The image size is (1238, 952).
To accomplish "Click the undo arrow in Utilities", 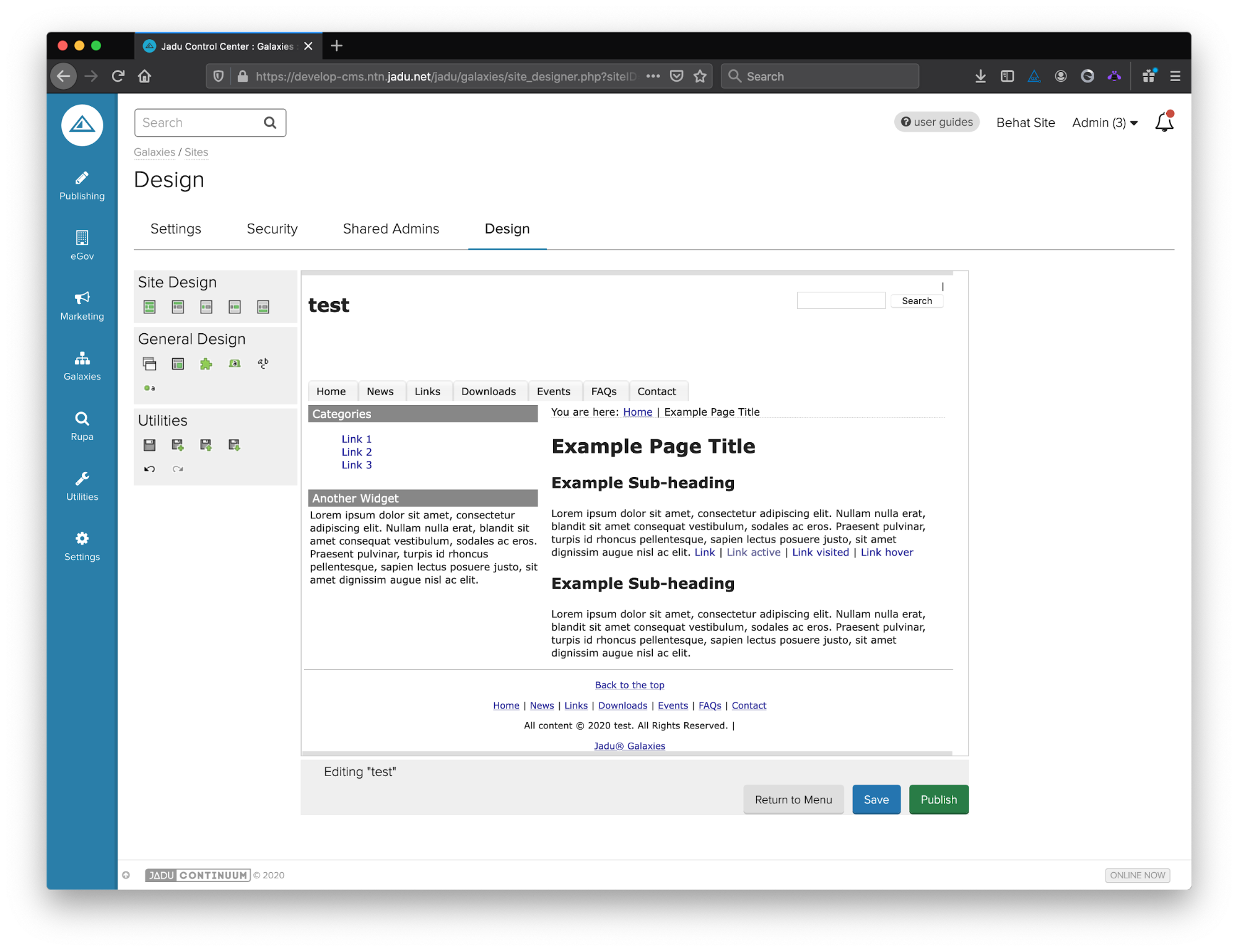I will point(149,469).
